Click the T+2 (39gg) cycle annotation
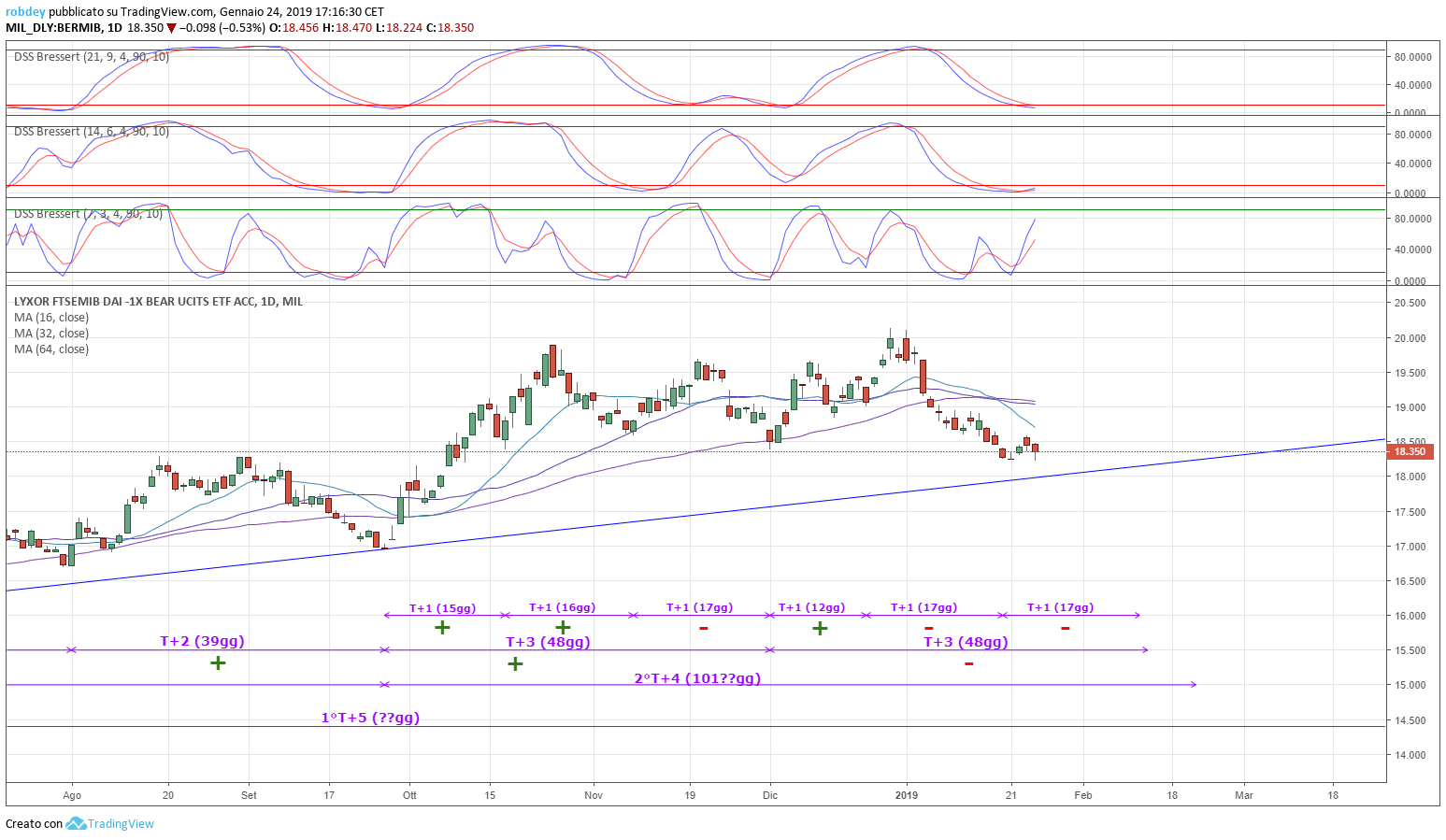Viewport: 1446px width, 840px height. coord(202,641)
